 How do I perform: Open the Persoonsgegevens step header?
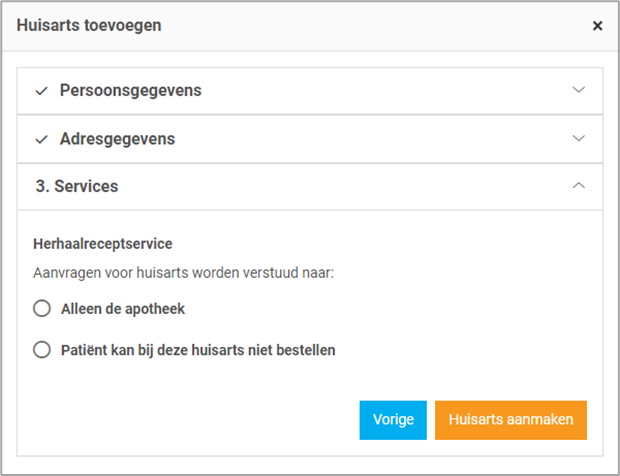click(130, 90)
